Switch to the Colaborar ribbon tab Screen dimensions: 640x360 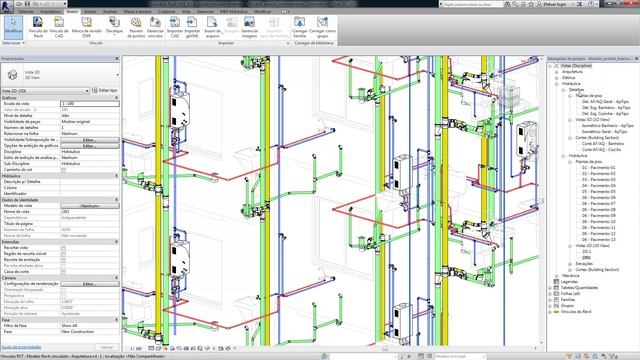[x=167, y=11]
